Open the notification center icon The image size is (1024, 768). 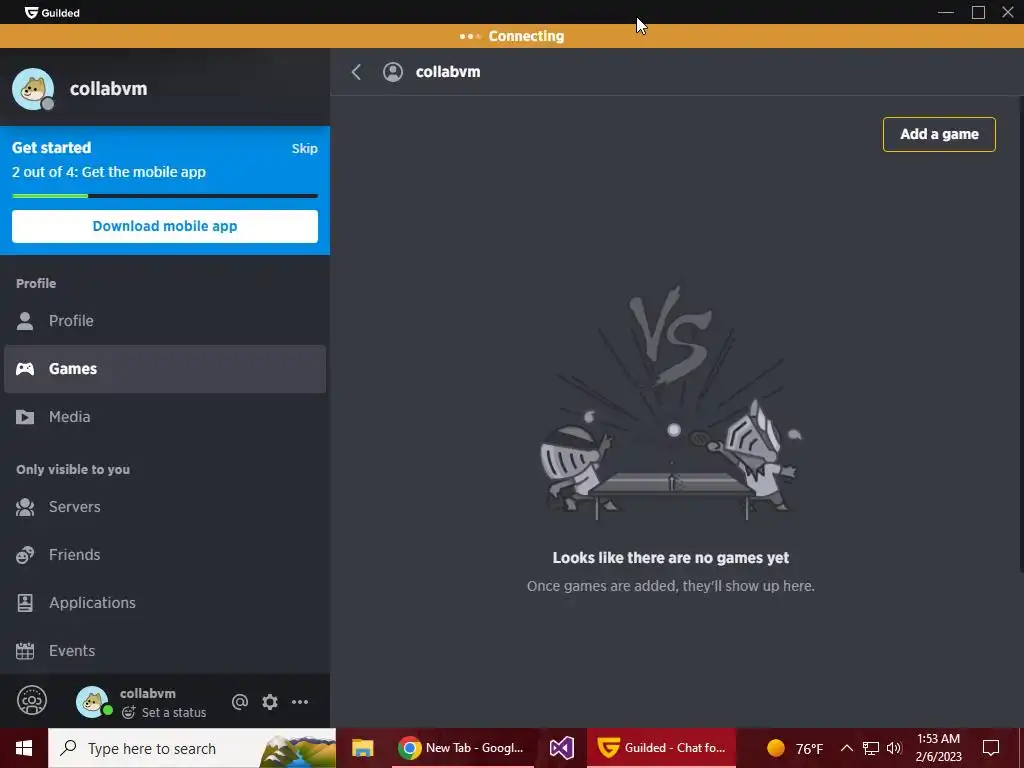[x=991, y=748]
